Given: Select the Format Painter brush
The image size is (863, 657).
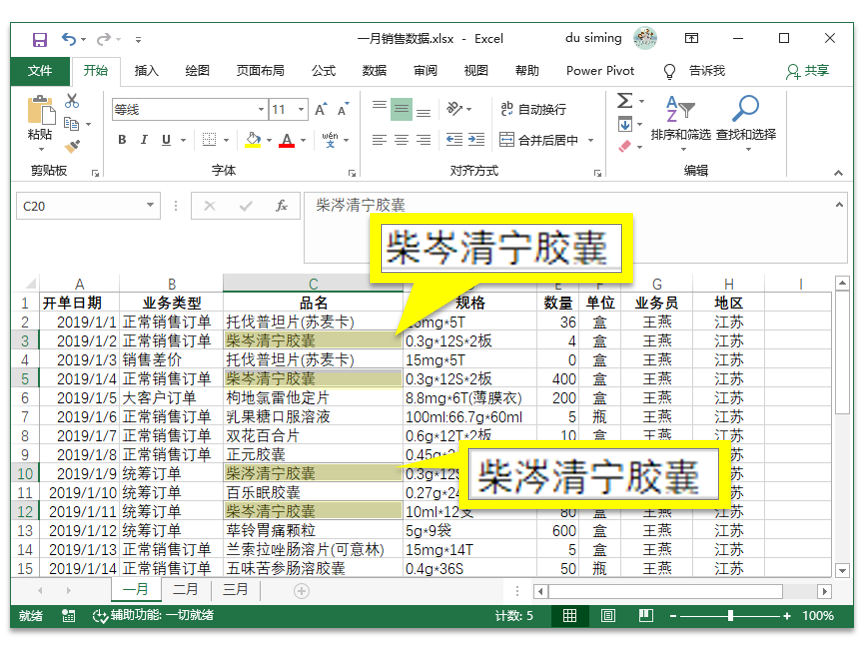Looking at the screenshot, I should pyautogui.click(x=72, y=146).
